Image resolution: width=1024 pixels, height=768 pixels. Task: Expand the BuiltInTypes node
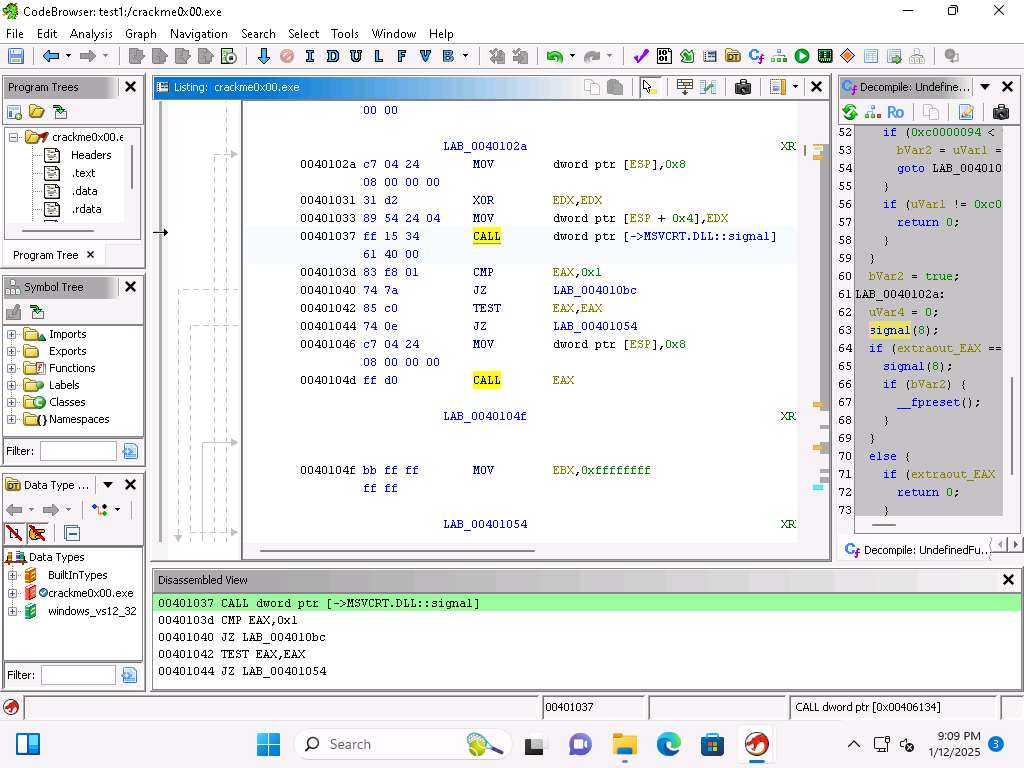click(x=12, y=575)
